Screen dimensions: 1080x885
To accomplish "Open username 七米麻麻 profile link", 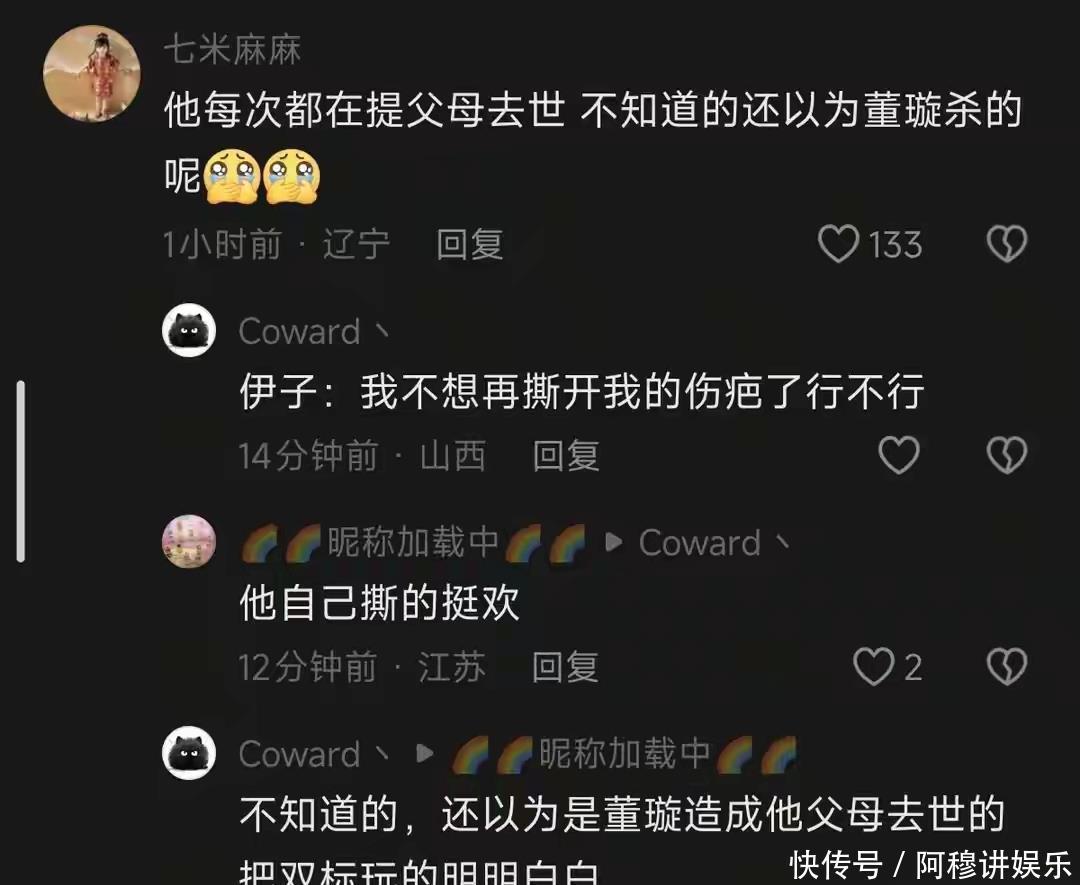I will [x=233, y=50].
